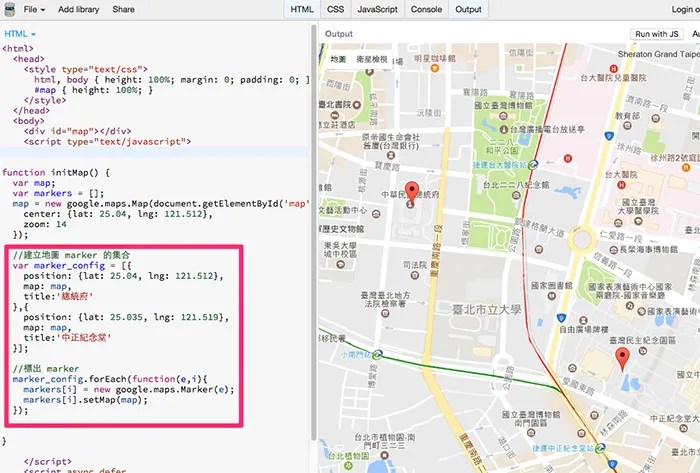Viewport: 700px width, 473px height.
Task: Click the 台灣廣播電台放送亭 landmark icon
Action: point(504,129)
